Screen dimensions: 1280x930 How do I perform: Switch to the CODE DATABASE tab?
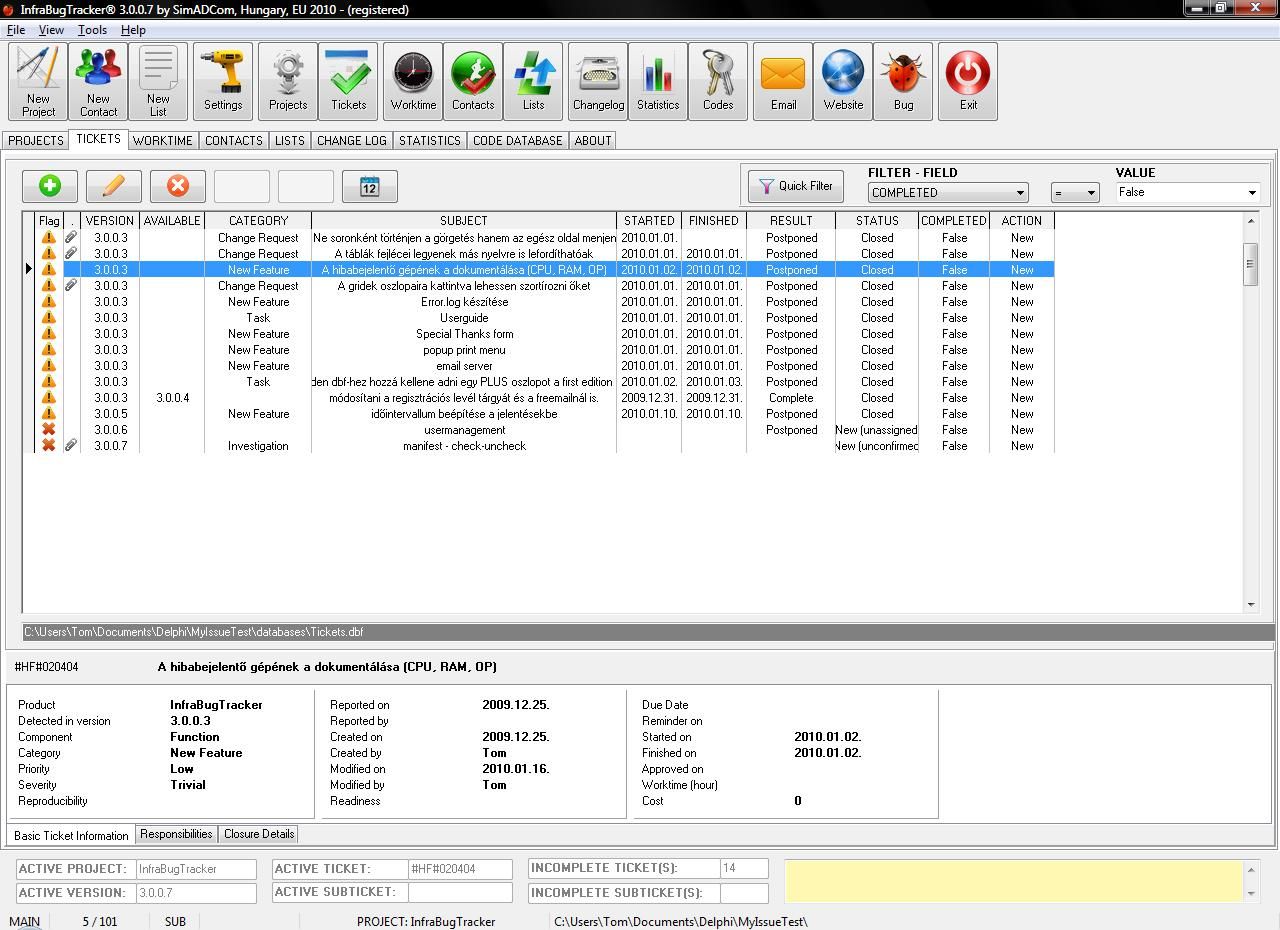[517, 141]
